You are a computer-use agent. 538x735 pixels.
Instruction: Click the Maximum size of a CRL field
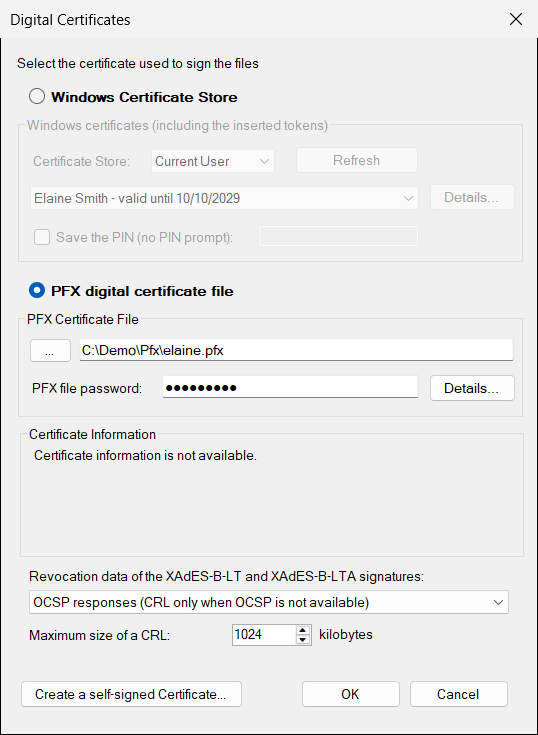coord(264,634)
